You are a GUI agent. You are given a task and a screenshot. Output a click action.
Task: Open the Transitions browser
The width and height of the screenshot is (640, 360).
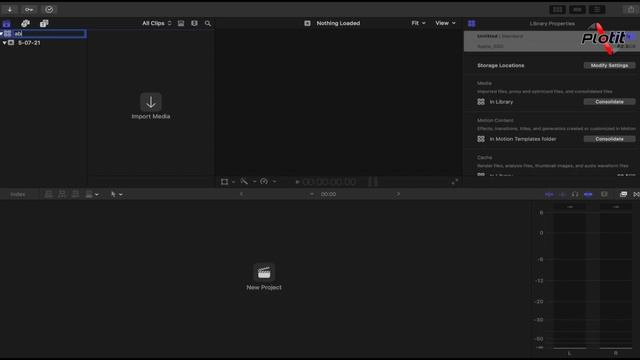pos(636,194)
